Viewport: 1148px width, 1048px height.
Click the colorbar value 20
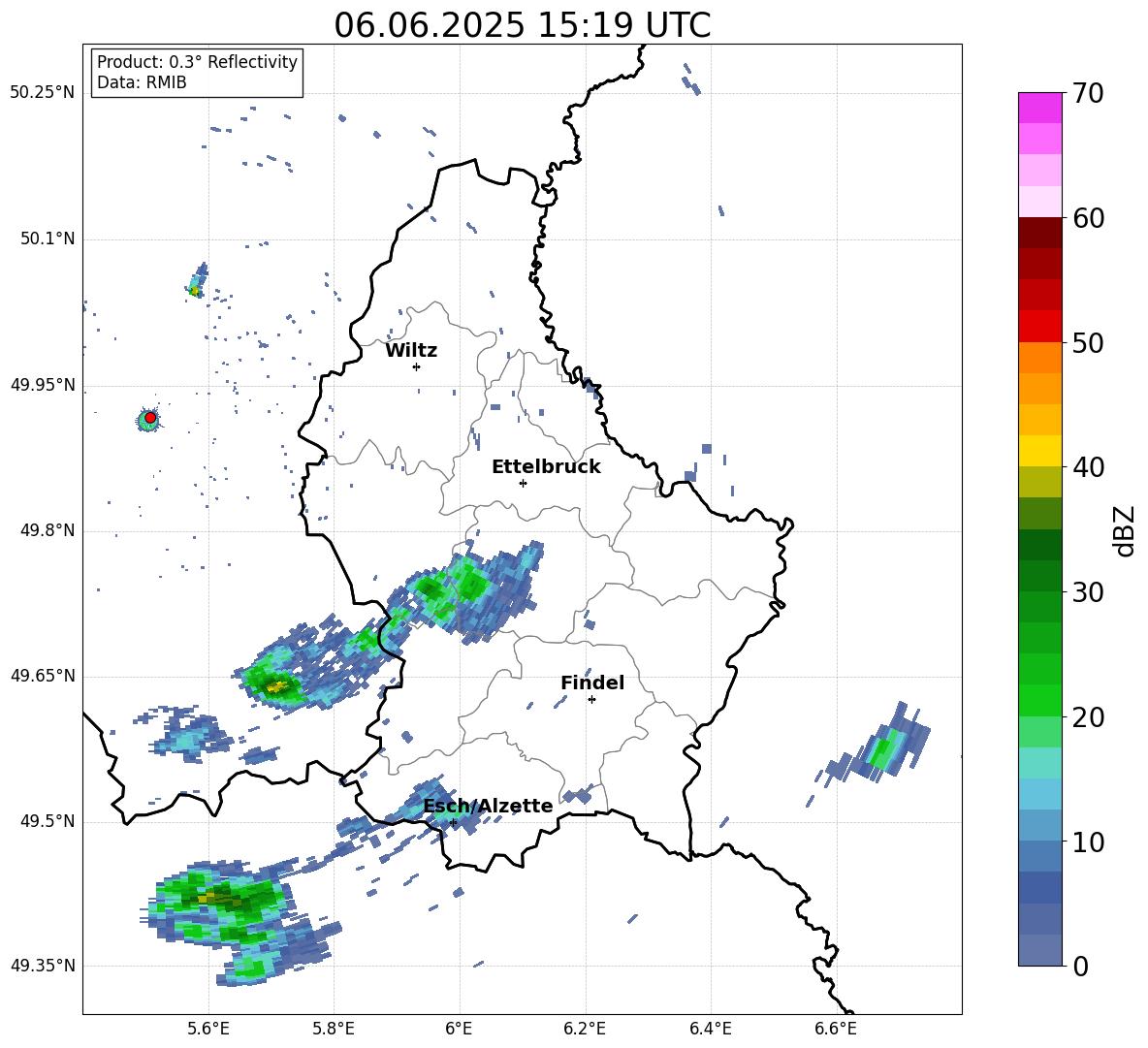coord(1088,717)
